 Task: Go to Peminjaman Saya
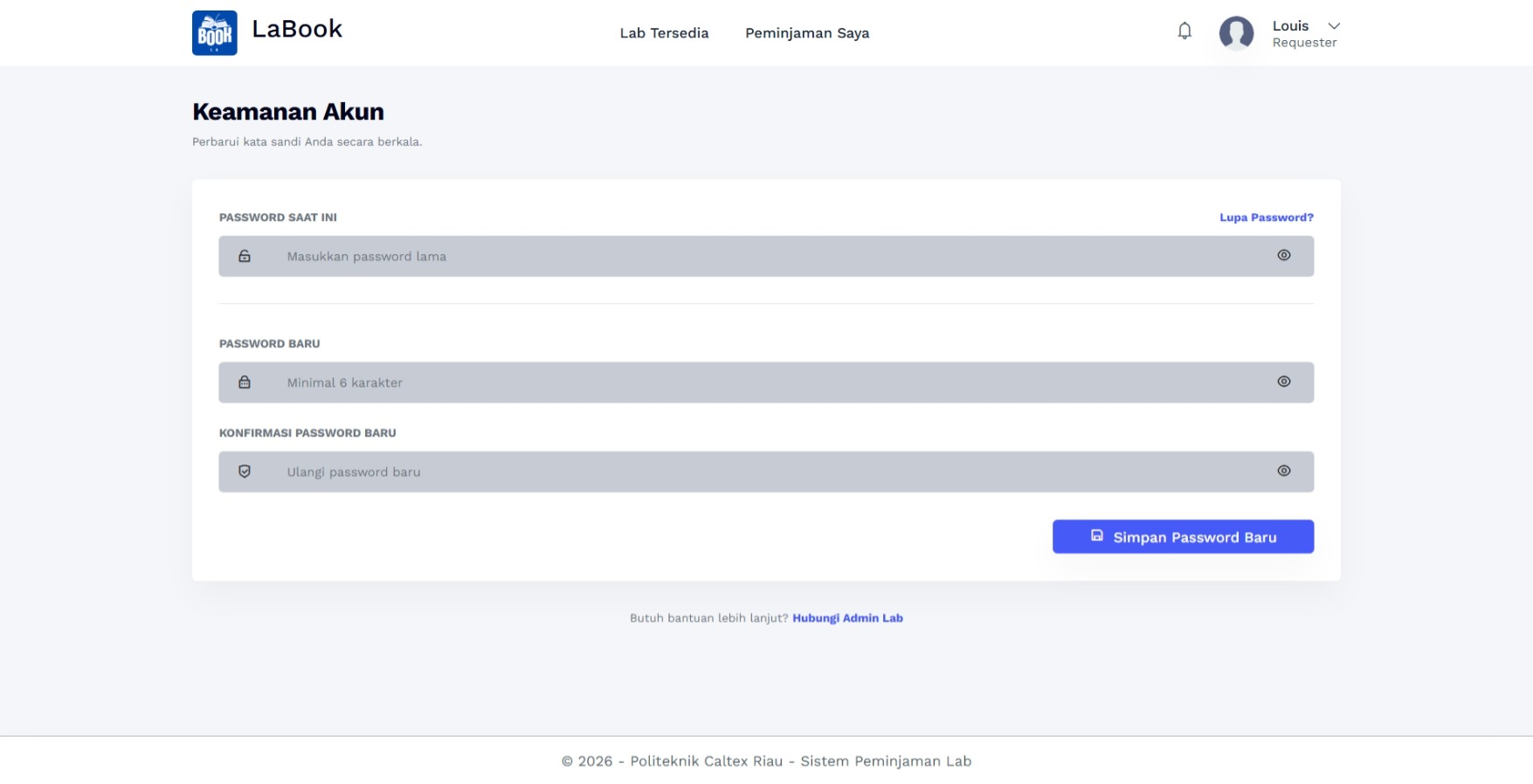click(x=807, y=33)
